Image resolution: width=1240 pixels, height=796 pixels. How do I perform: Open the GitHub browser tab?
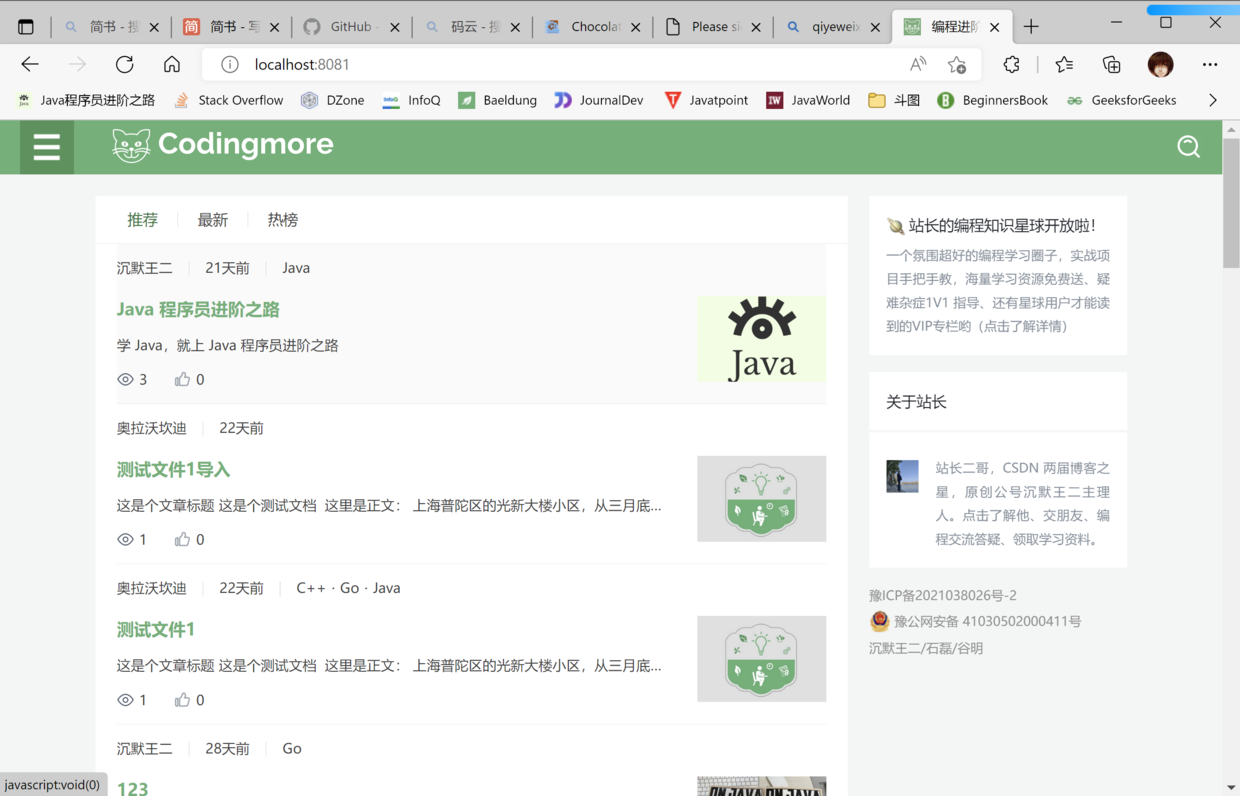click(350, 27)
